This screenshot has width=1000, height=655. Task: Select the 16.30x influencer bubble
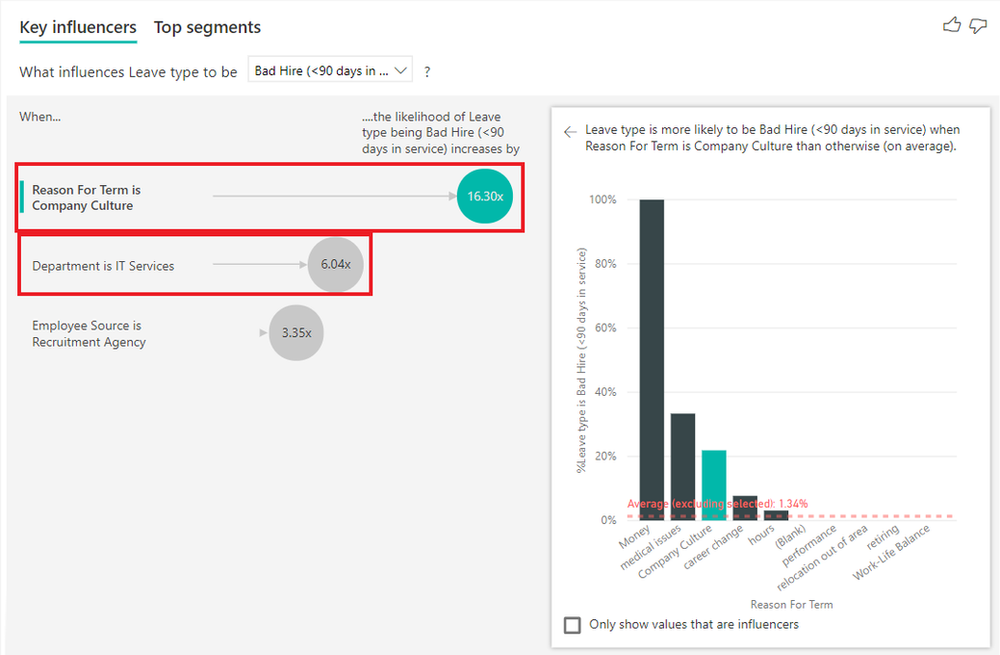tap(485, 197)
